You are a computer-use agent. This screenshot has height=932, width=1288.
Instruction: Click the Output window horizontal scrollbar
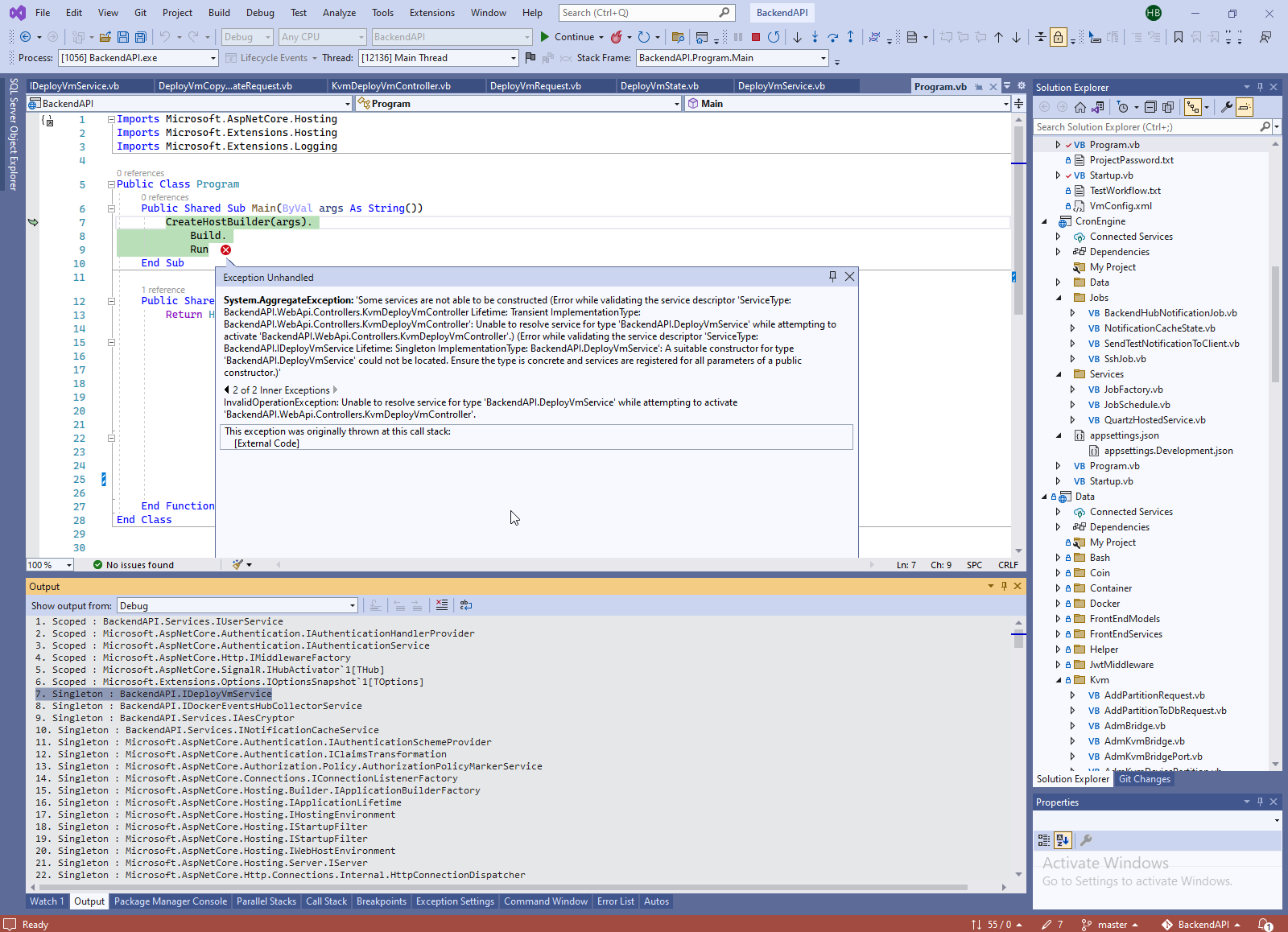coord(503,887)
